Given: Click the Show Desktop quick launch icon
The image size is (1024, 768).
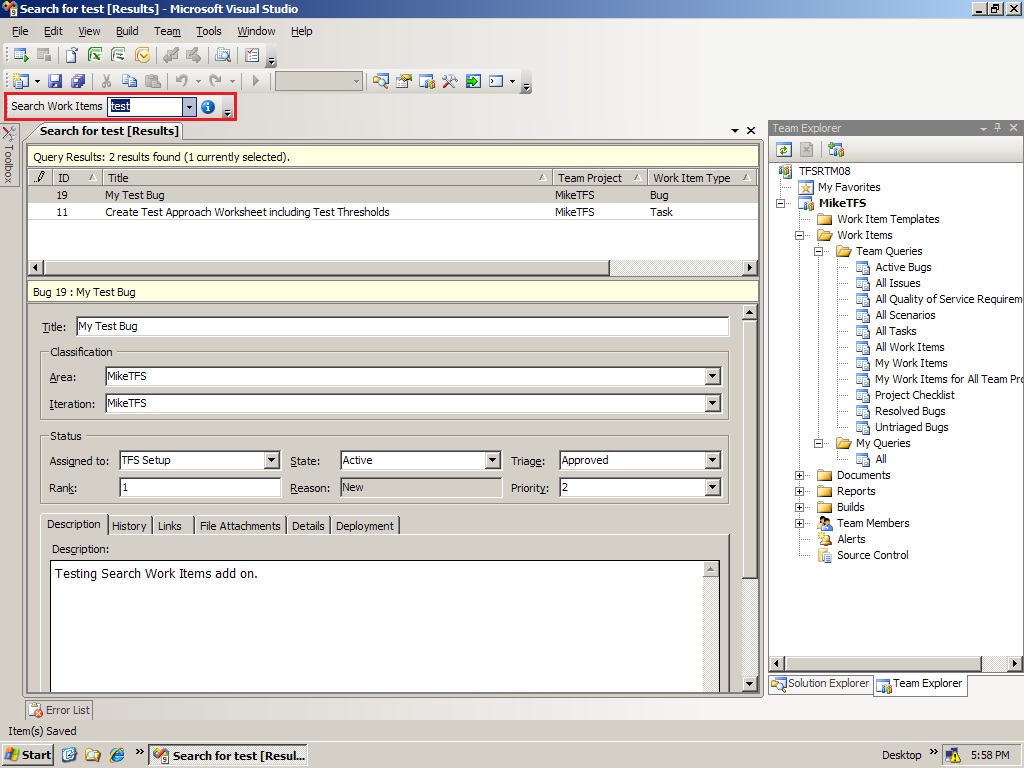Looking at the screenshot, I should (70, 755).
